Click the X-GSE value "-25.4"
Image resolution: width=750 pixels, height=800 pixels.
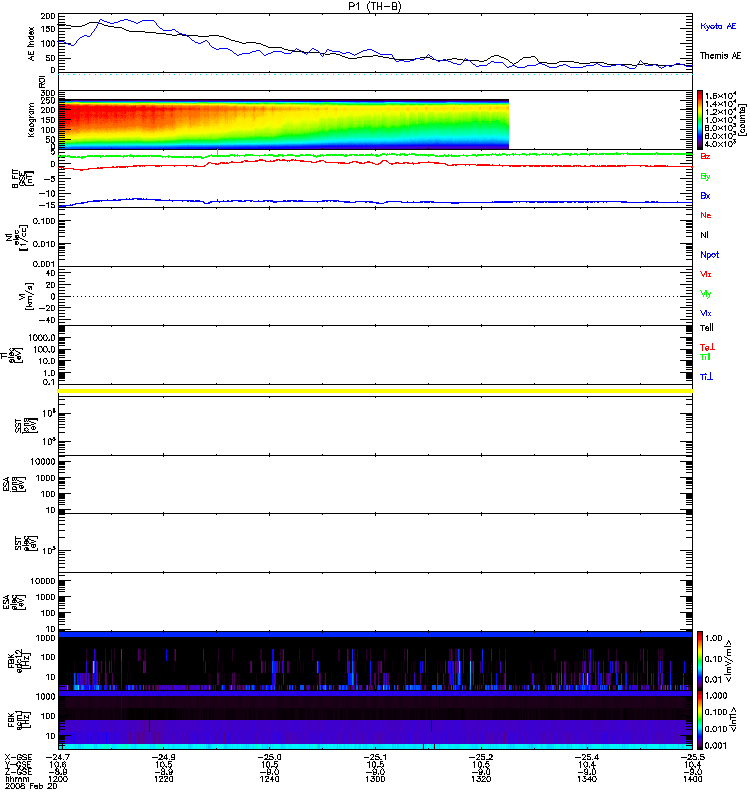click(587, 757)
